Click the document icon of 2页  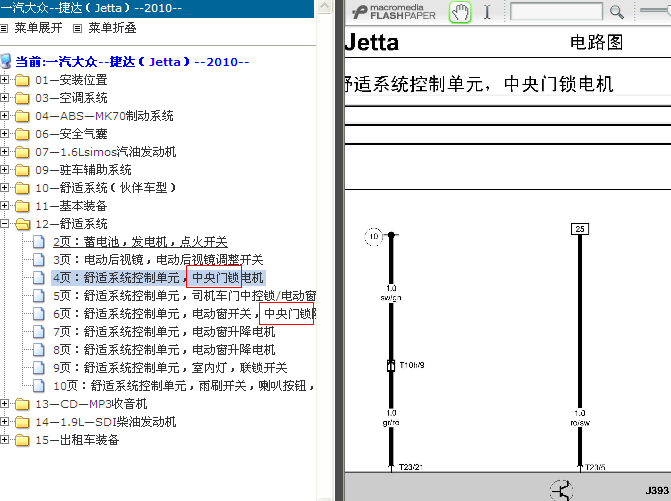pos(39,242)
